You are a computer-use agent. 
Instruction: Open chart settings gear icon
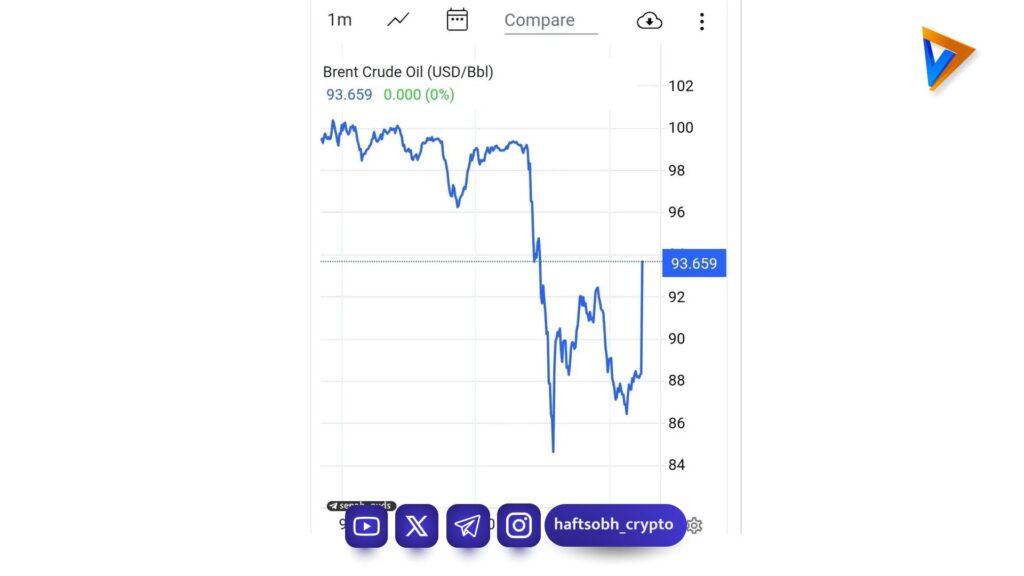click(695, 525)
